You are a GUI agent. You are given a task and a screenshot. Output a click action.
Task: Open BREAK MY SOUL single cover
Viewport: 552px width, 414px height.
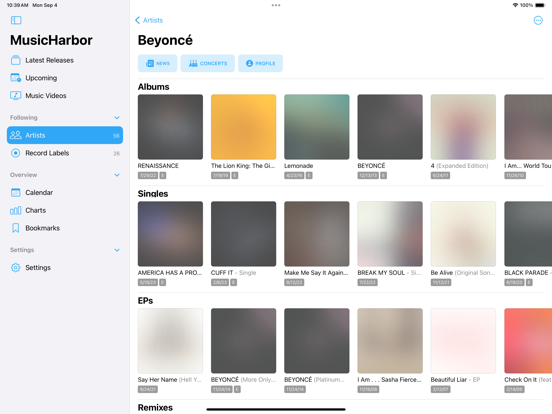[390, 234]
